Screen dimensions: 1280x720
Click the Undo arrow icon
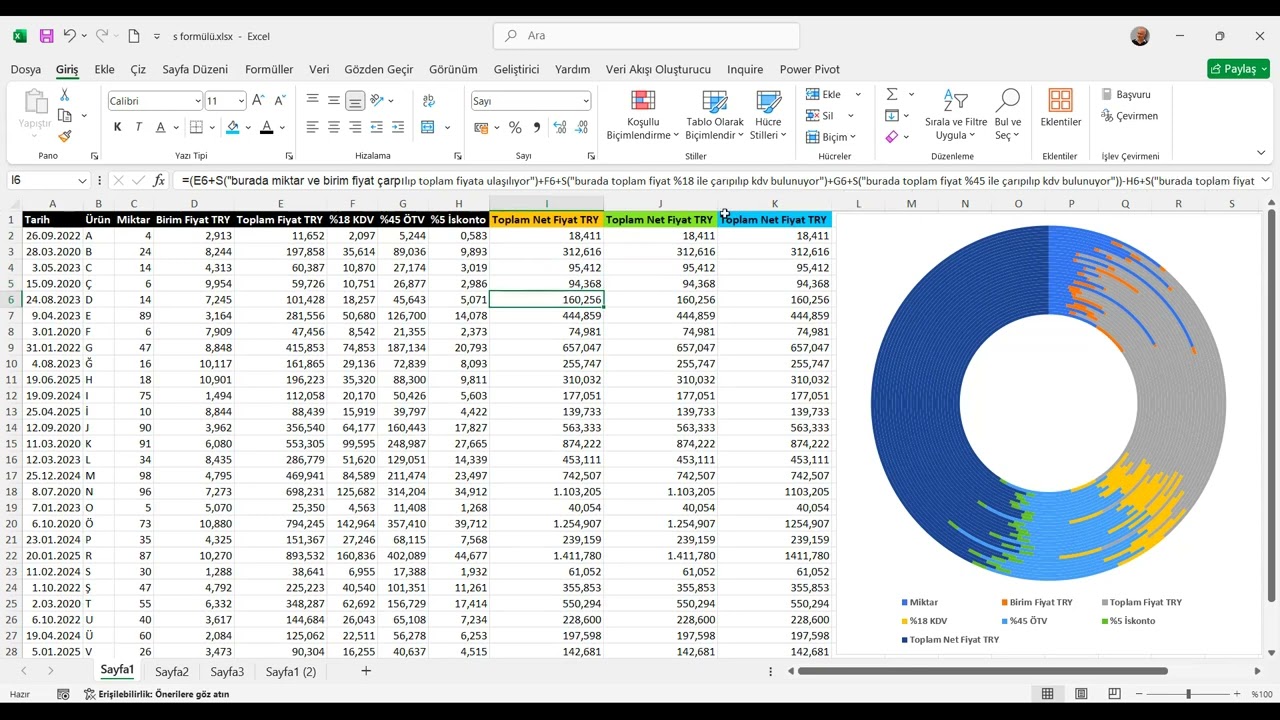tap(69, 36)
